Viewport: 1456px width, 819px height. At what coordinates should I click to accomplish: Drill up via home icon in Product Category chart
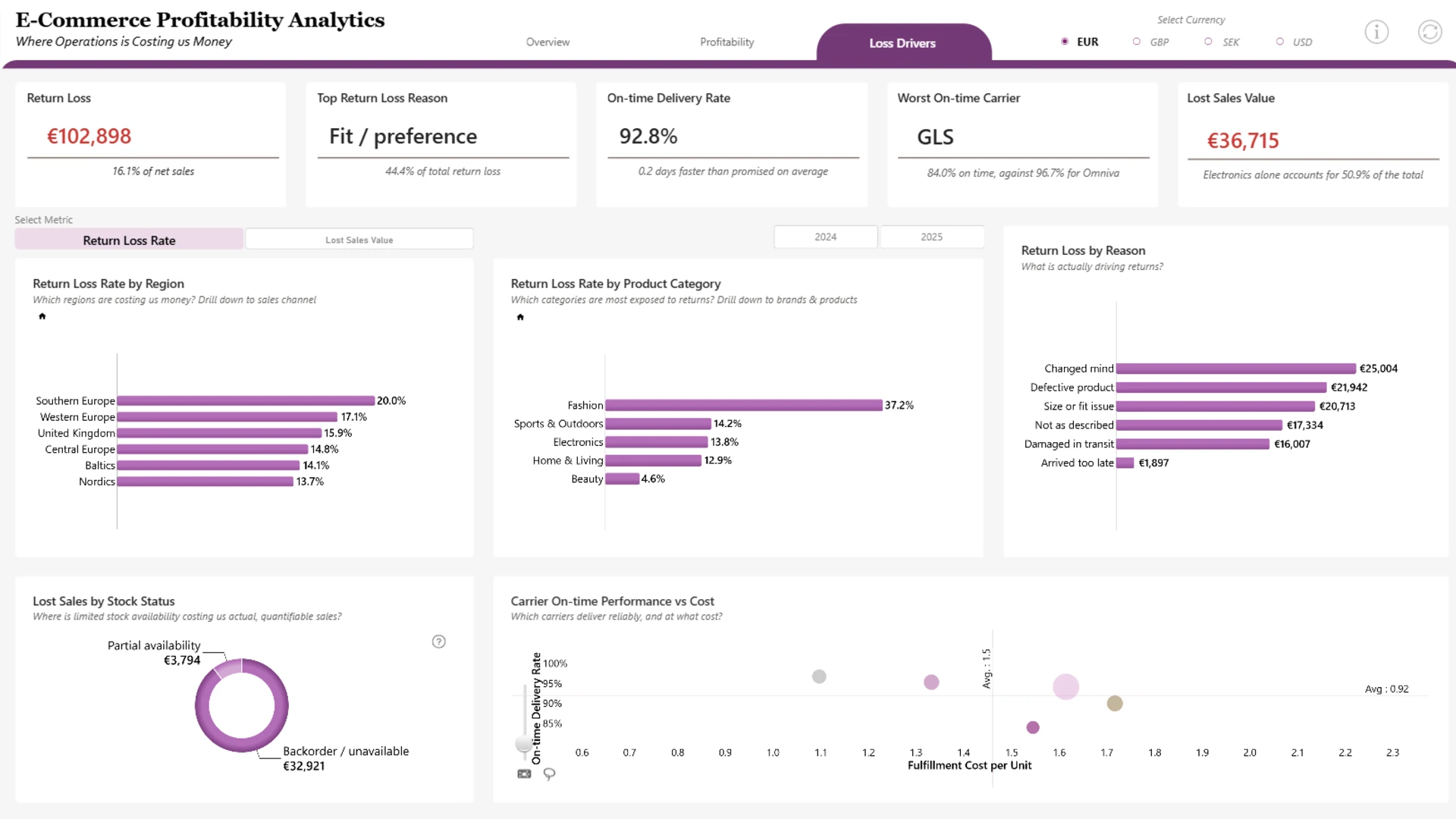coord(520,317)
